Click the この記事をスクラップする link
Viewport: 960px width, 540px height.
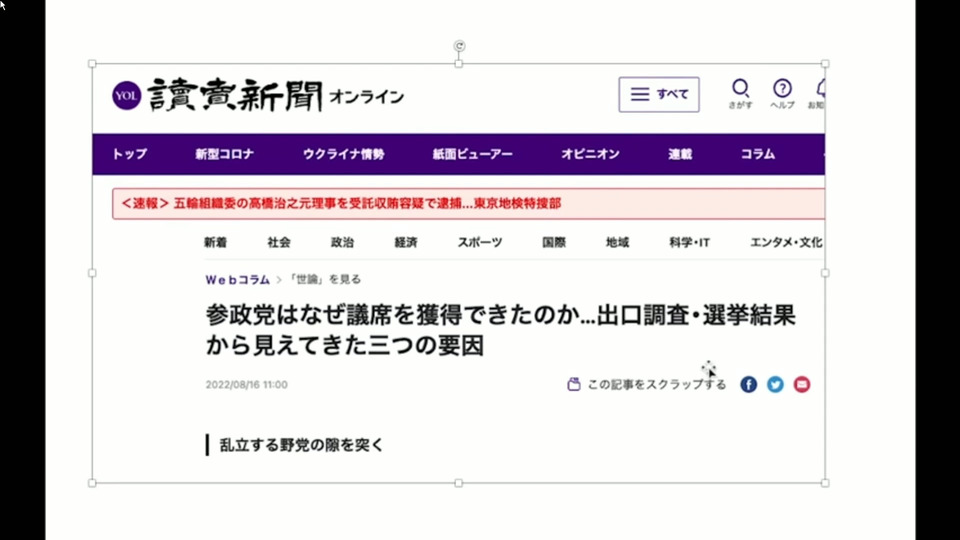(x=656, y=384)
